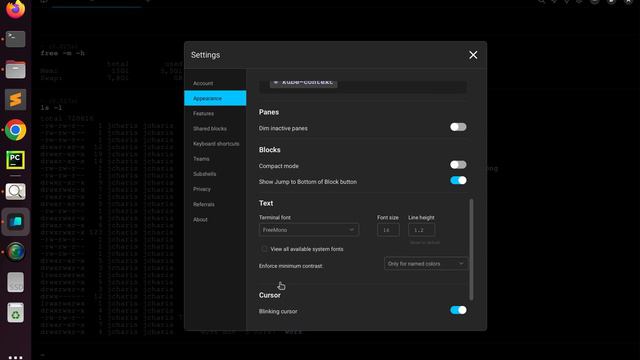The image size is (640, 360).
Task: Close the Settings dialog with X
Action: (473, 55)
